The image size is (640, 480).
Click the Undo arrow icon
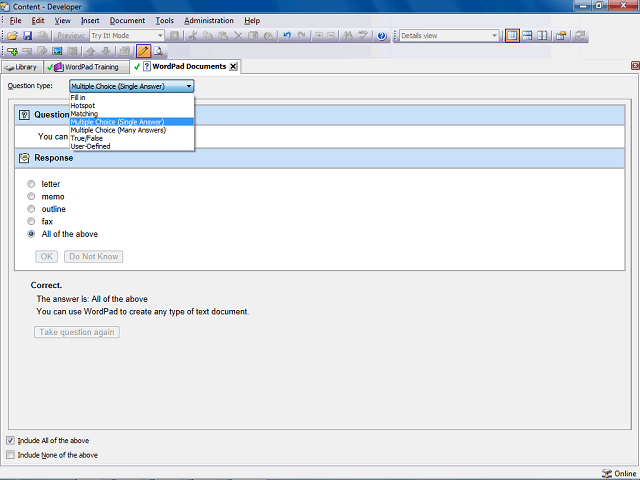287,36
